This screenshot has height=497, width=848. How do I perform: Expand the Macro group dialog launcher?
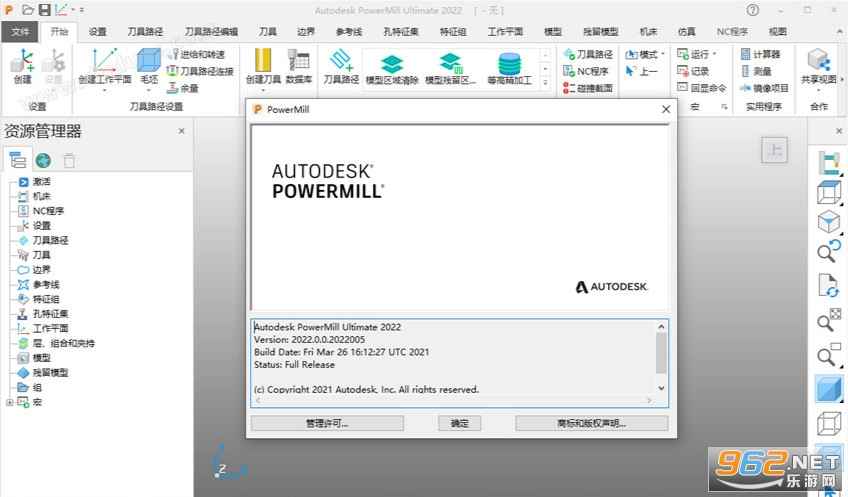point(724,107)
